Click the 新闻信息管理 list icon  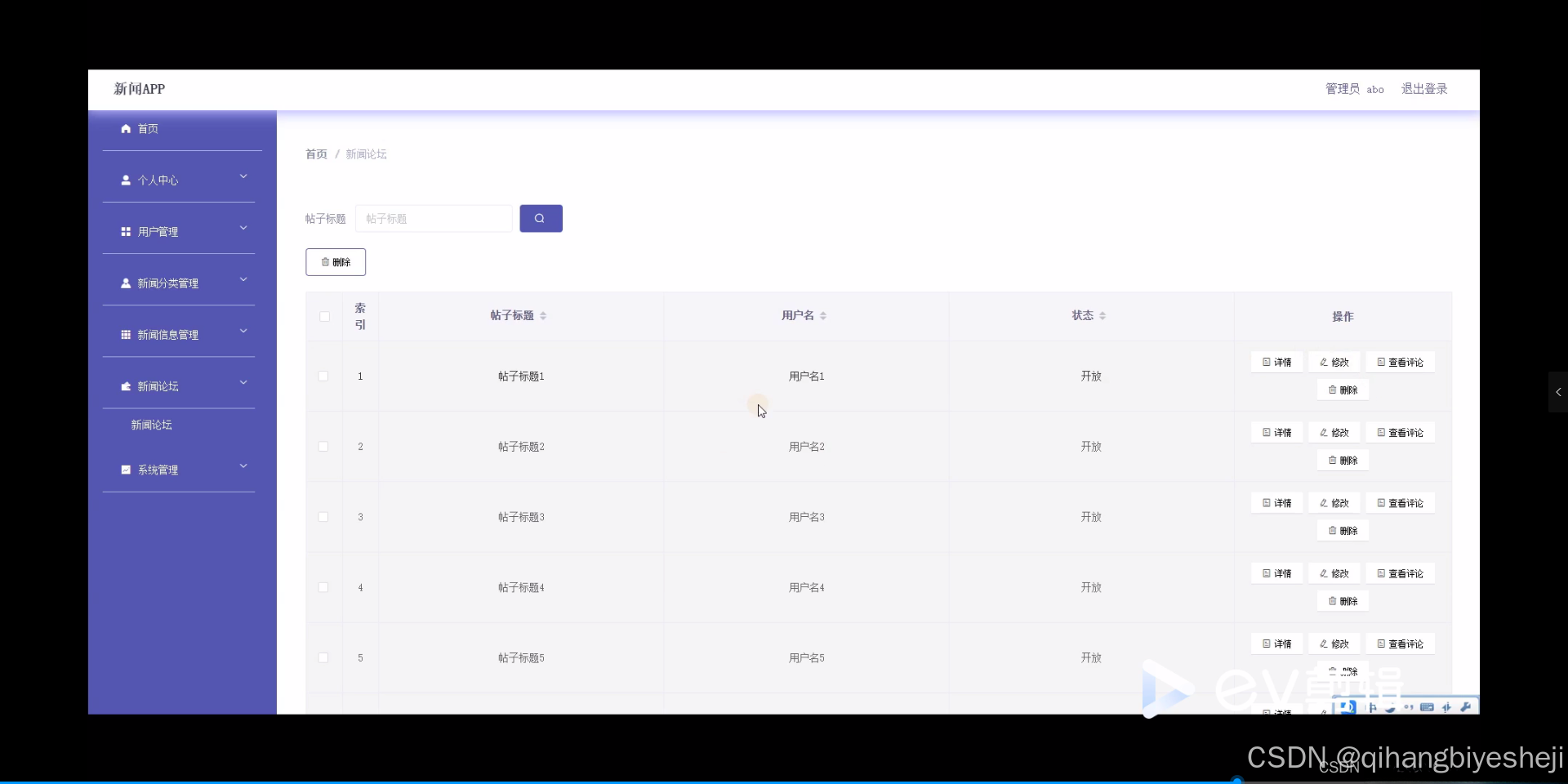point(125,335)
